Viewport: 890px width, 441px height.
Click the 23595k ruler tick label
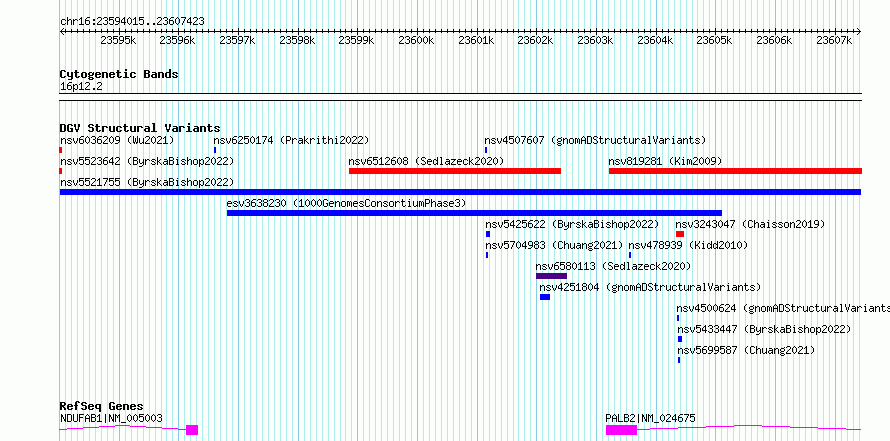coord(118,40)
